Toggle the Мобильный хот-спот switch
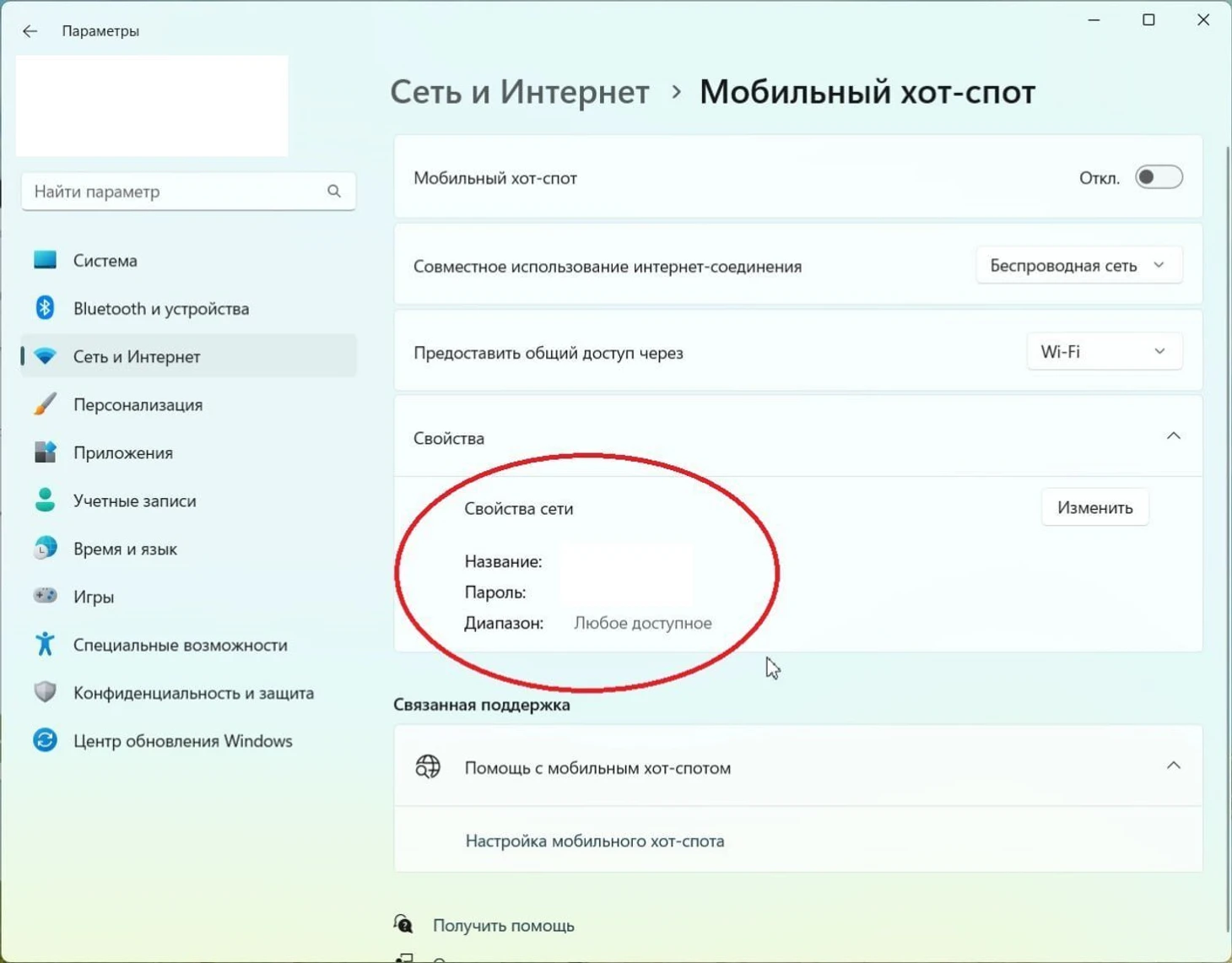The width and height of the screenshot is (1232, 963). (x=1159, y=177)
